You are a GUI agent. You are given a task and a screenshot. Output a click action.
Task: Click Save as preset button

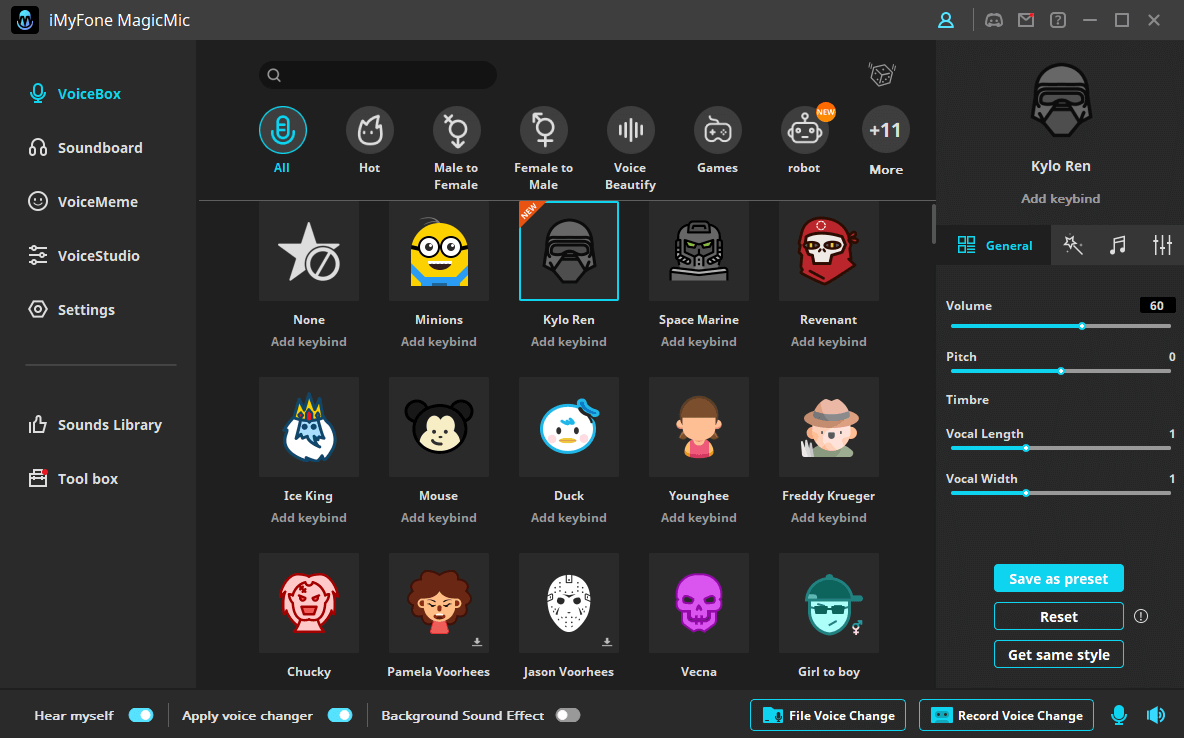[x=1059, y=579]
